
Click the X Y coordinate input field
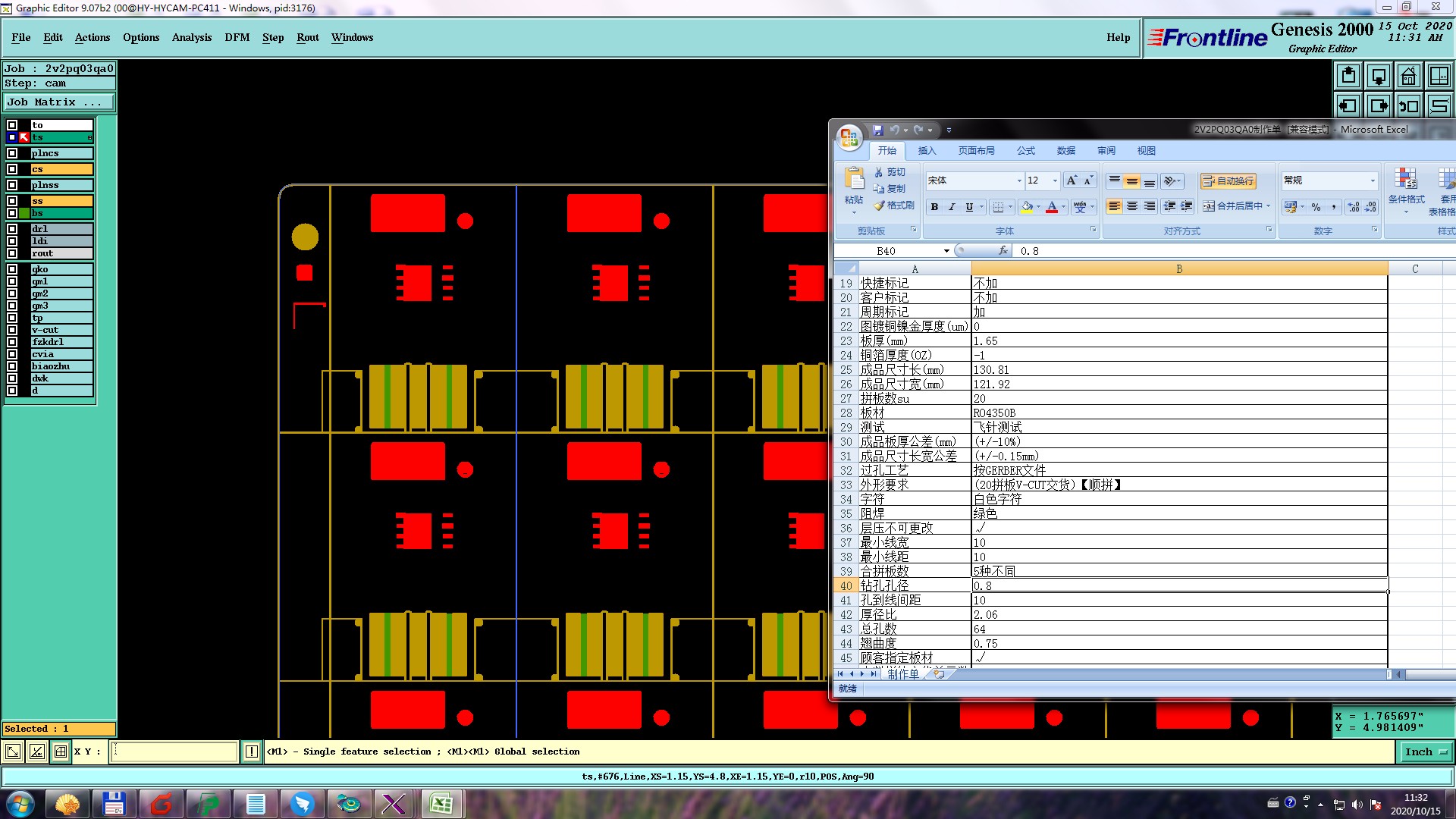[x=175, y=752]
